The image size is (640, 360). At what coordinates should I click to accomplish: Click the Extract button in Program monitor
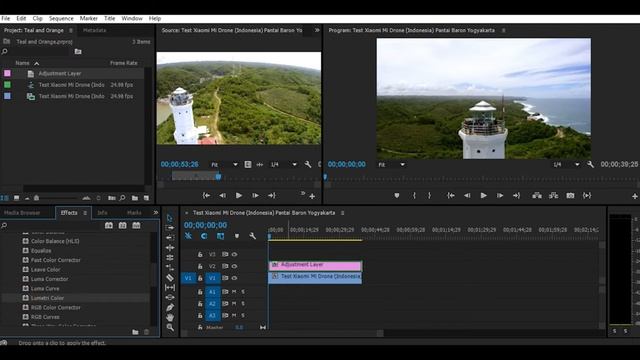click(x=553, y=196)
